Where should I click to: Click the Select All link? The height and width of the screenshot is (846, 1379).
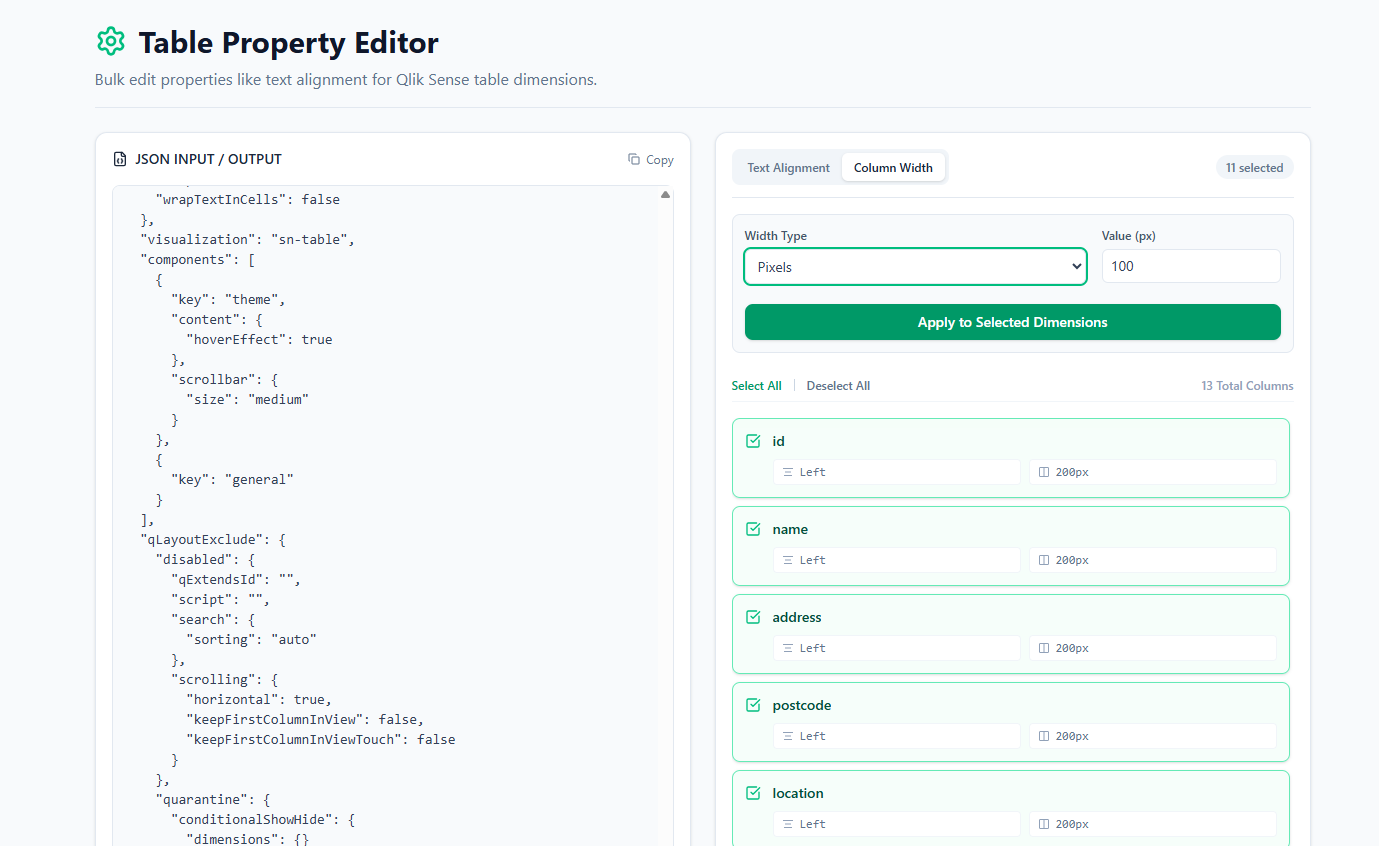pos(756,386)
